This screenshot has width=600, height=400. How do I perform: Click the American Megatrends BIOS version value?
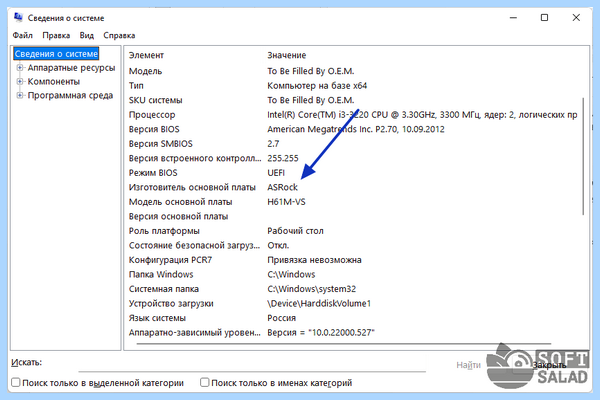point(356,129)
